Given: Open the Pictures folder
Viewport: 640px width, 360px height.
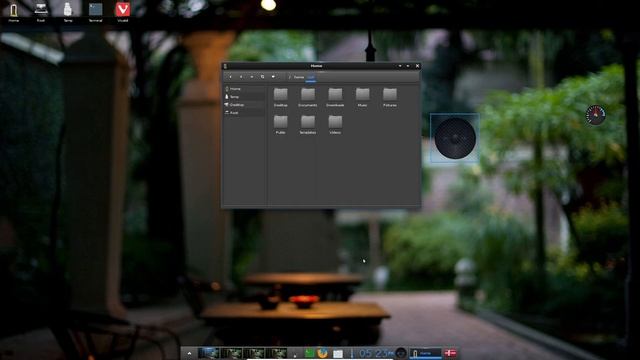Looking at the screenshot, I should click(390, 98).
